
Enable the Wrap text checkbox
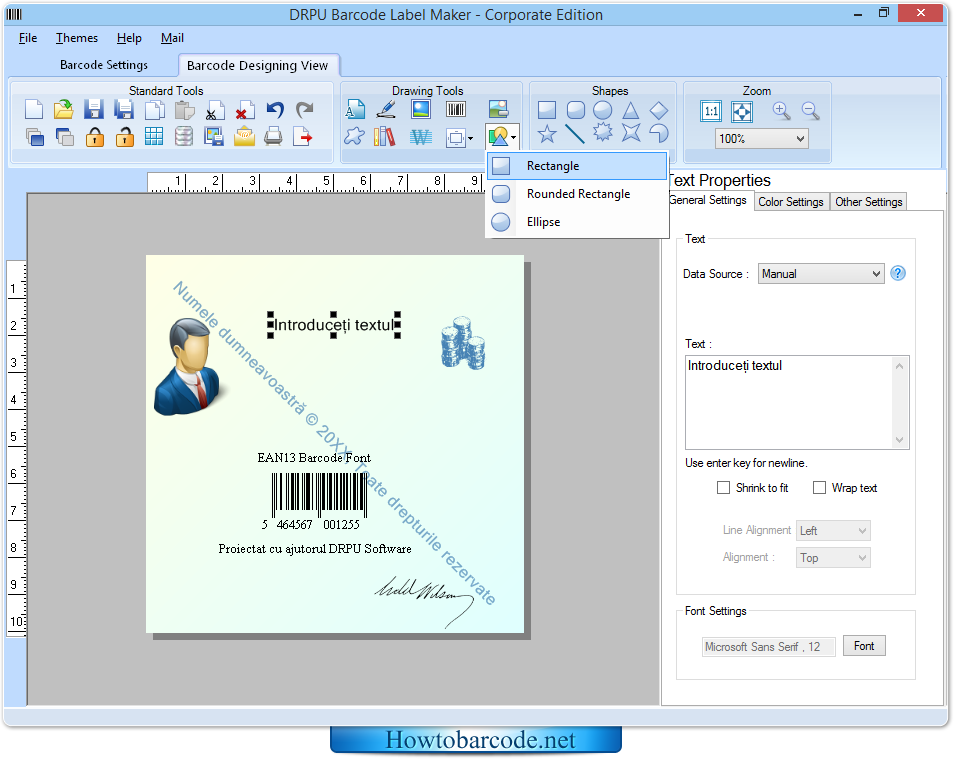pos(820,488)
